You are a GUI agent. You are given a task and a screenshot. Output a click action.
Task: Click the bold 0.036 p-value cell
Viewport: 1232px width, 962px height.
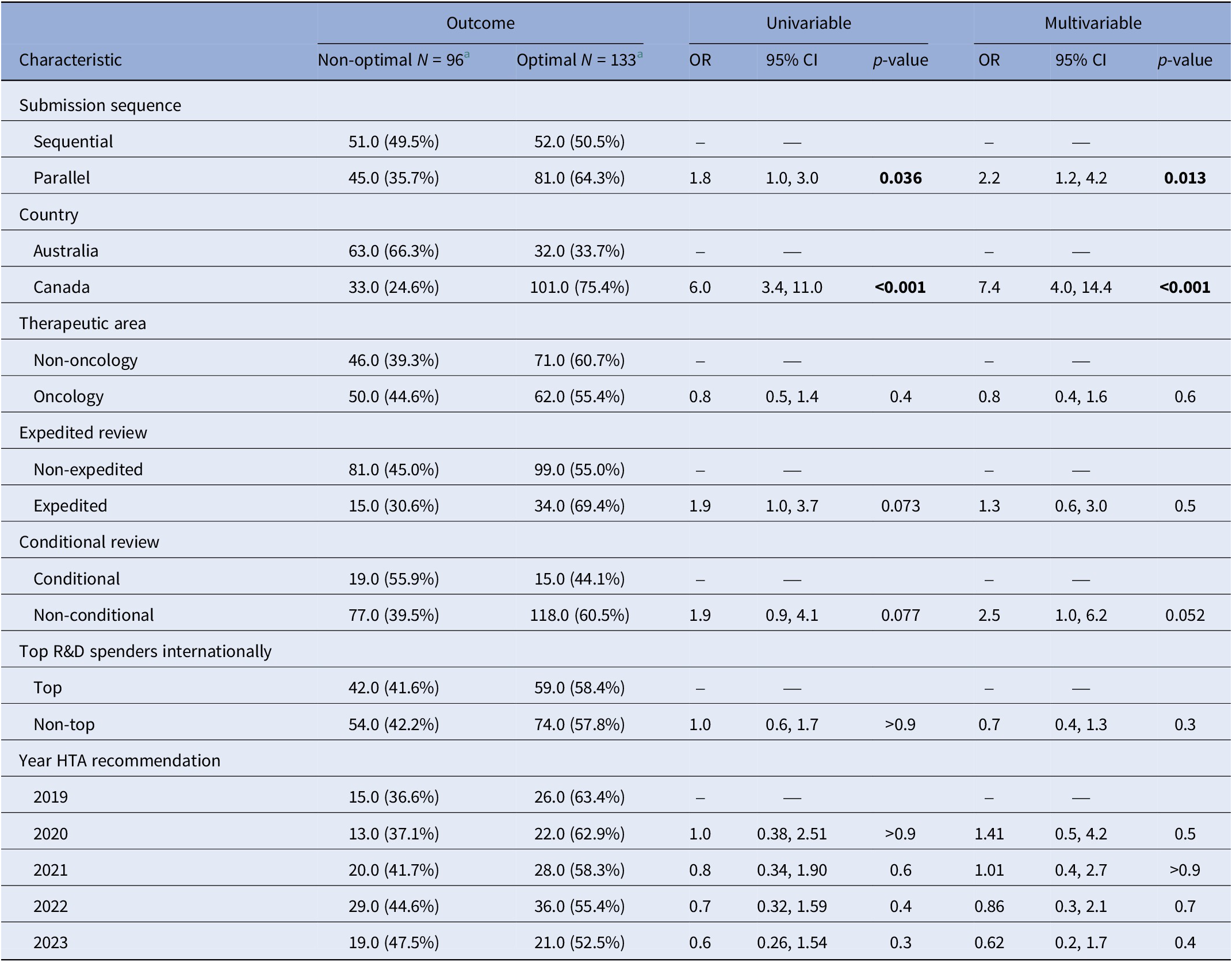click(900, 178)
